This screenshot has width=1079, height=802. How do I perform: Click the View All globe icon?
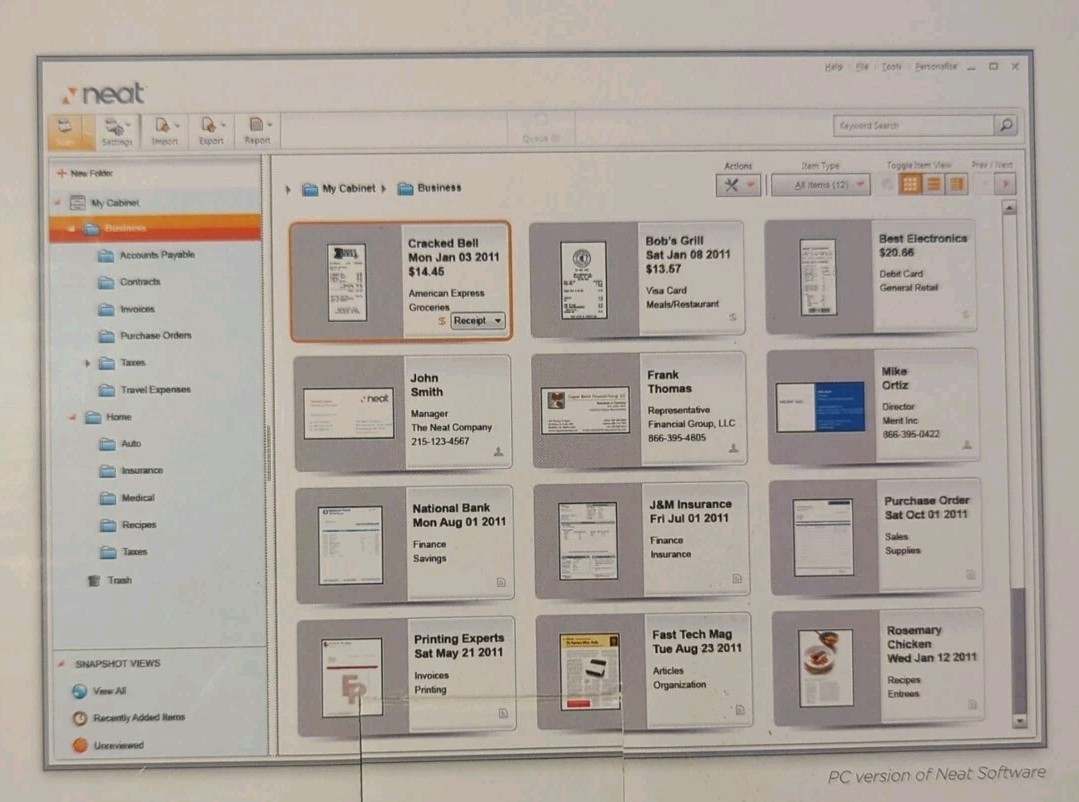[80, 690]
